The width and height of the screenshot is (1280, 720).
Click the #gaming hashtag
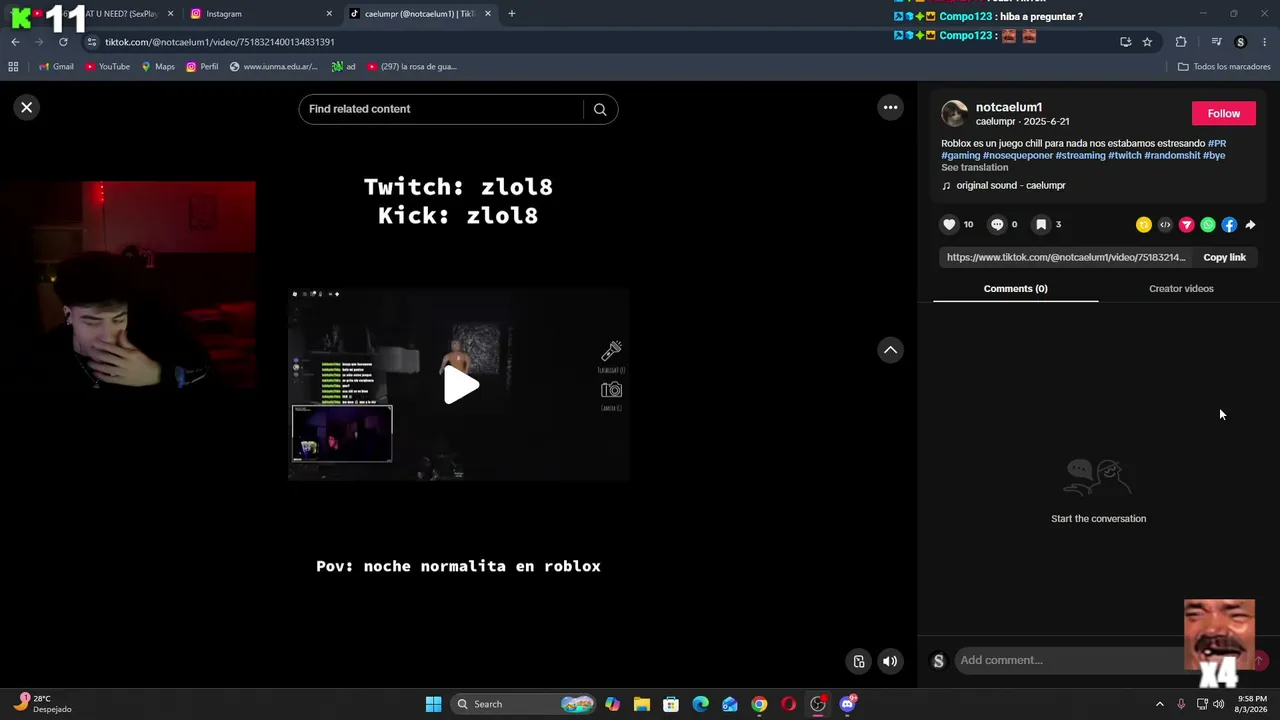[x=961, y=155]
